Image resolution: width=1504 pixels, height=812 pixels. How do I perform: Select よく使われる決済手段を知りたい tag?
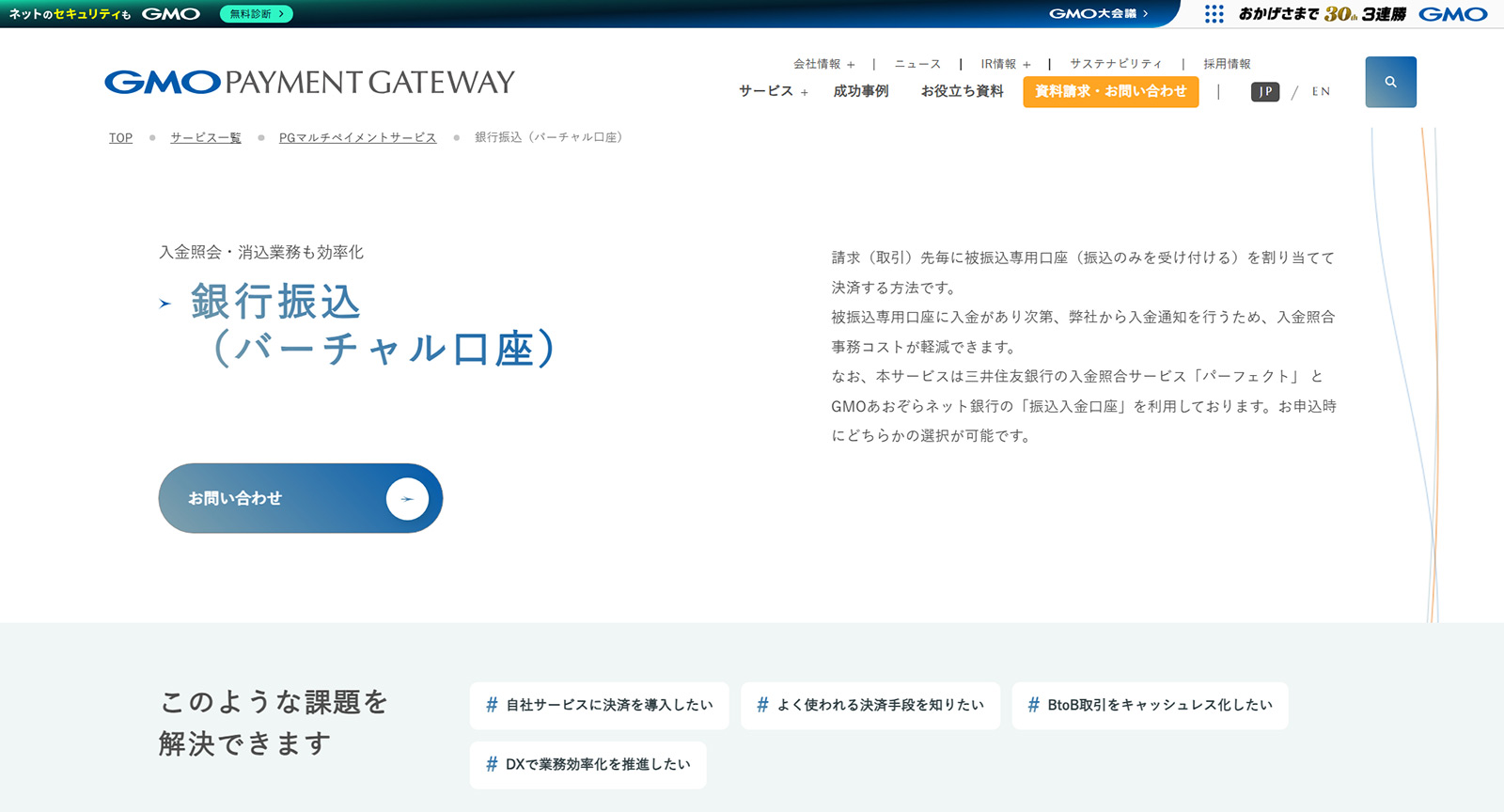click(x=870, y=706)
